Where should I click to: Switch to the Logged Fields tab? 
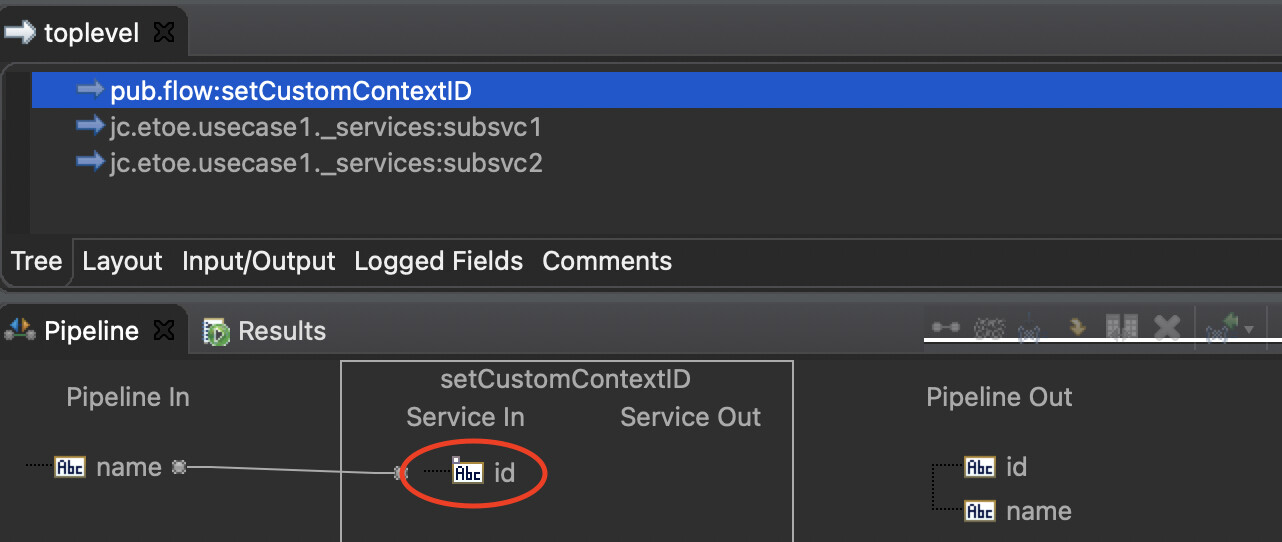[x=438, y=261]
